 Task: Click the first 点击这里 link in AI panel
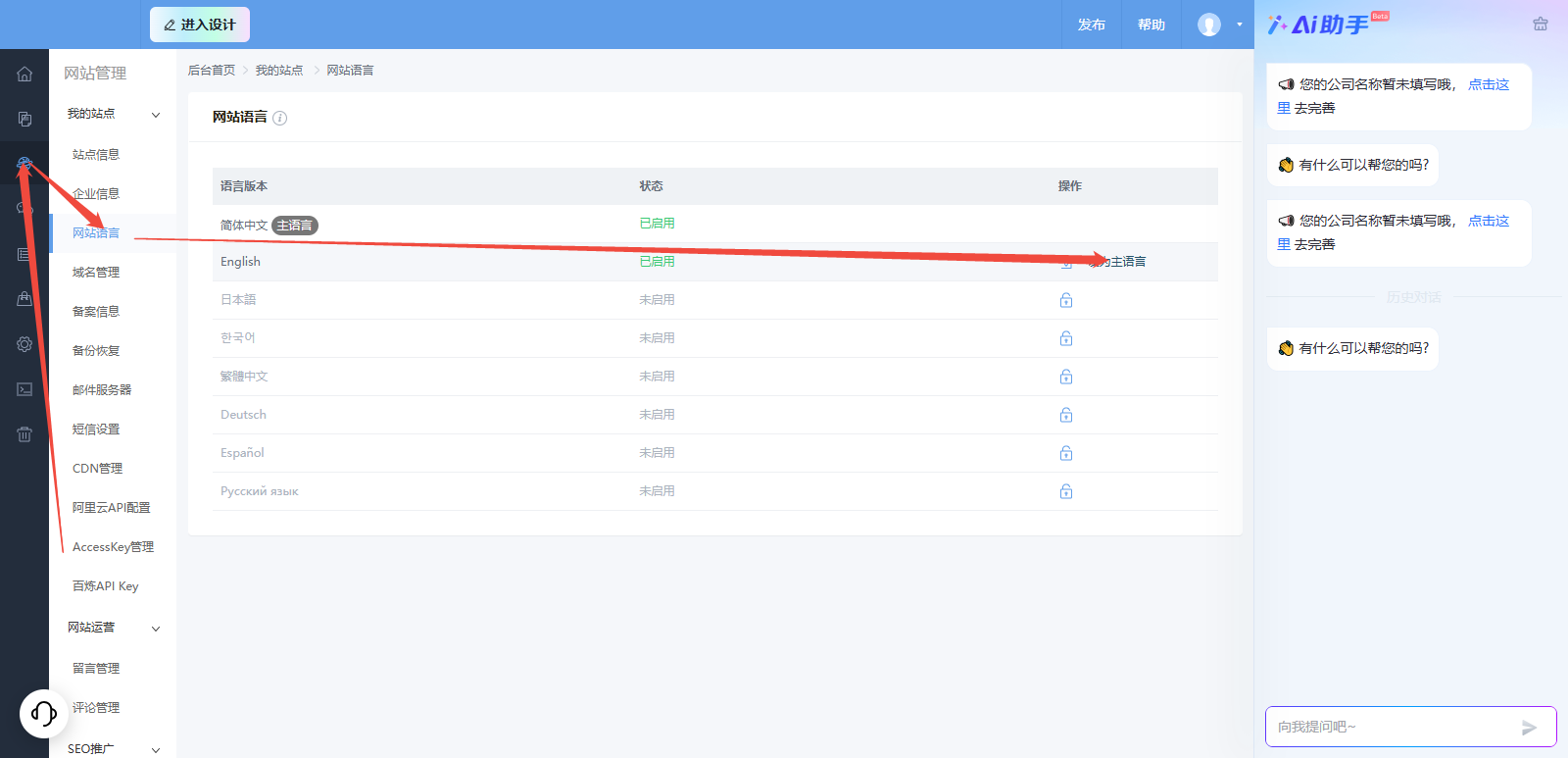tap(1489, 84)
